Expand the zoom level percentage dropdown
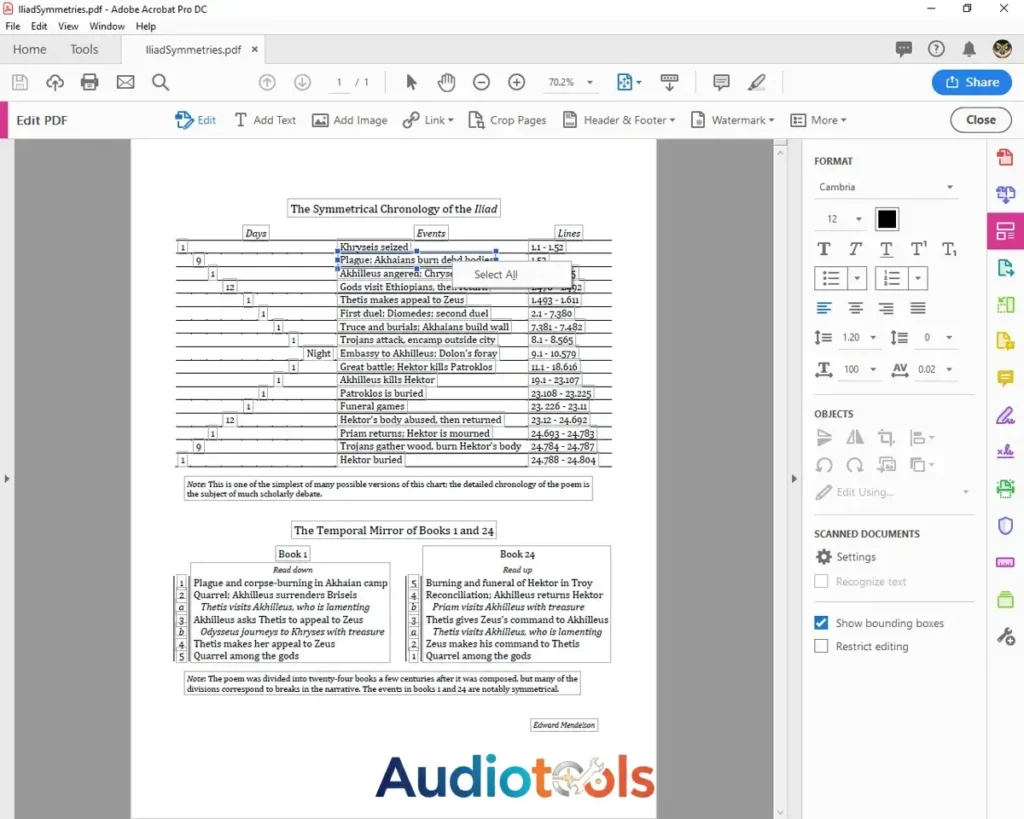1024x819 pixels. 590,83
